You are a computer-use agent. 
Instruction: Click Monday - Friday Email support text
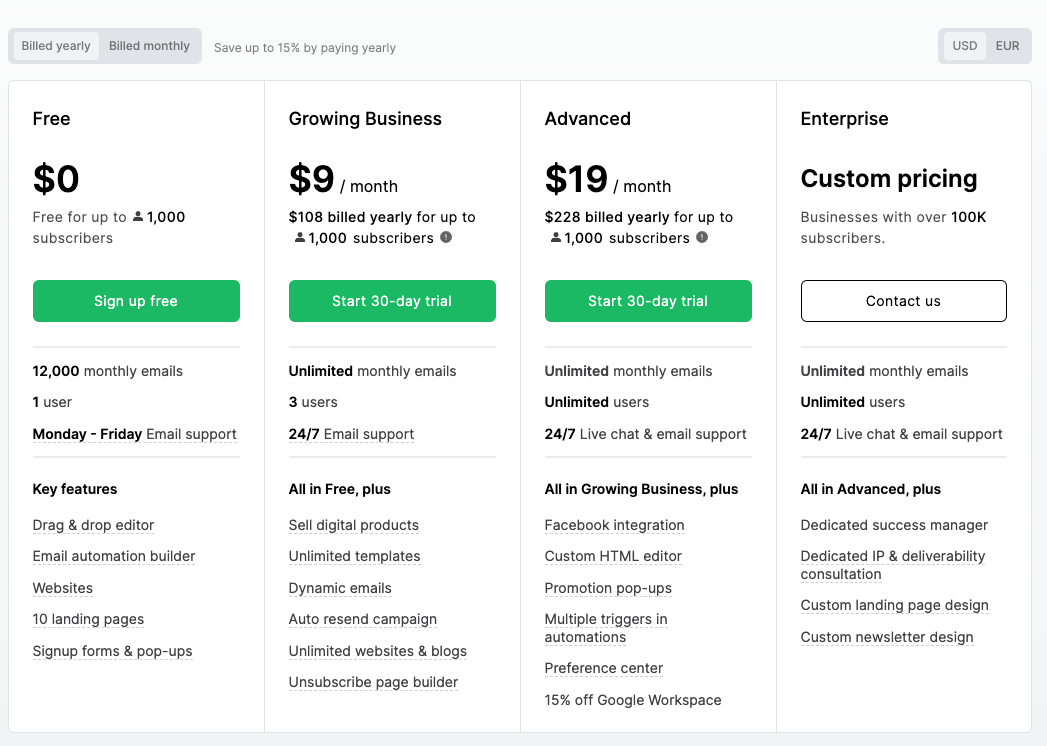point(134,434)
